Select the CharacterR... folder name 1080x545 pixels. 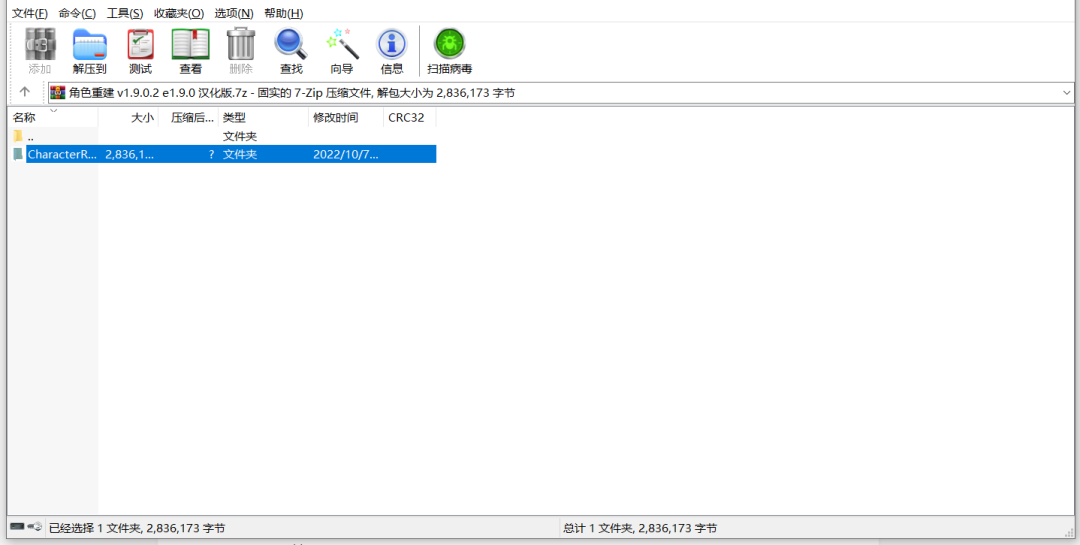[62, 154]
